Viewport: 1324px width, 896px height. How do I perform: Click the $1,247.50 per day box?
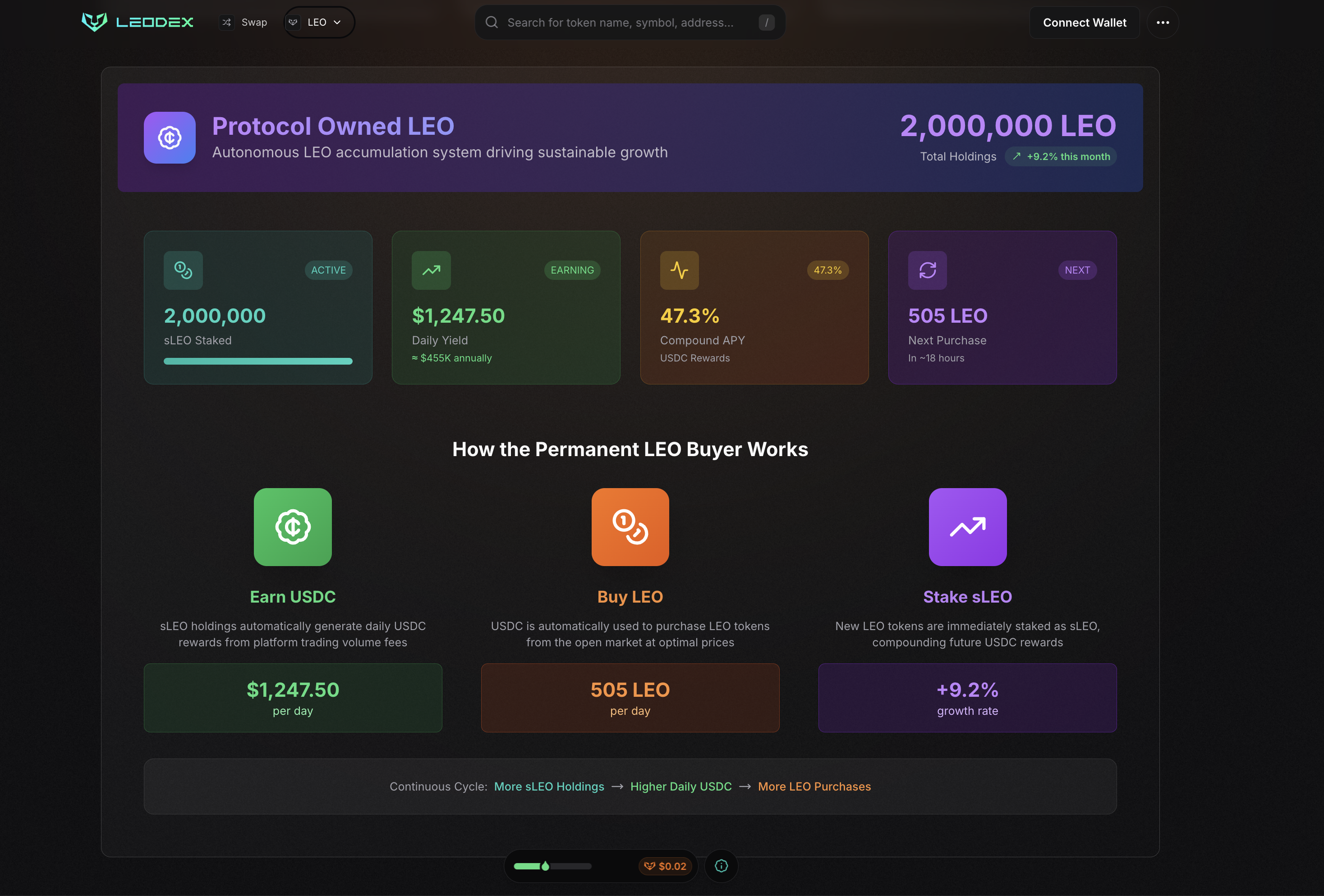tap(293, 697)
